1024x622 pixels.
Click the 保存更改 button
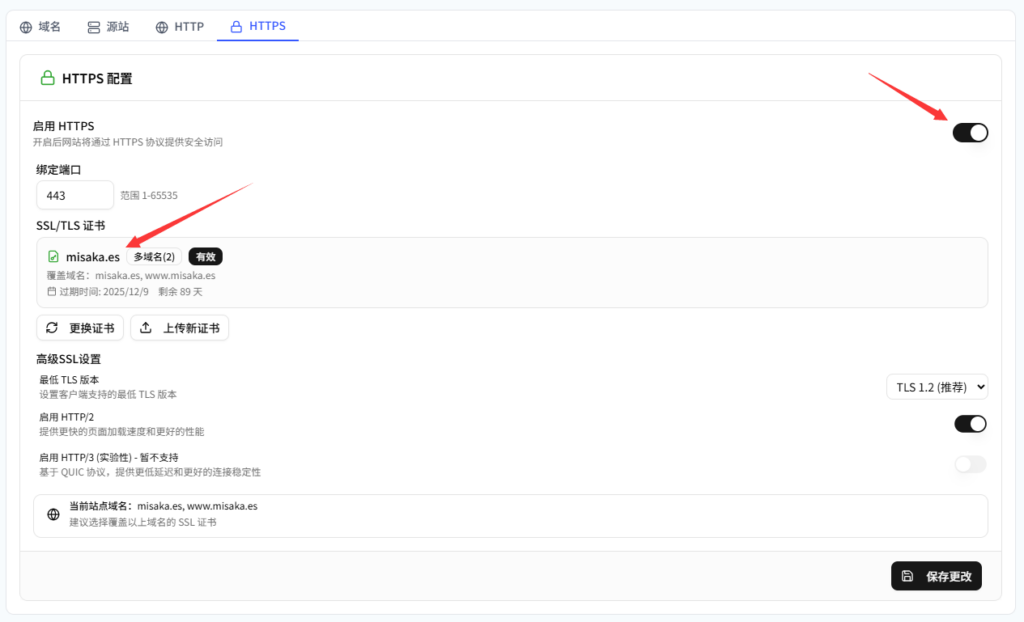pyautogui.click(x=936, y=576)
